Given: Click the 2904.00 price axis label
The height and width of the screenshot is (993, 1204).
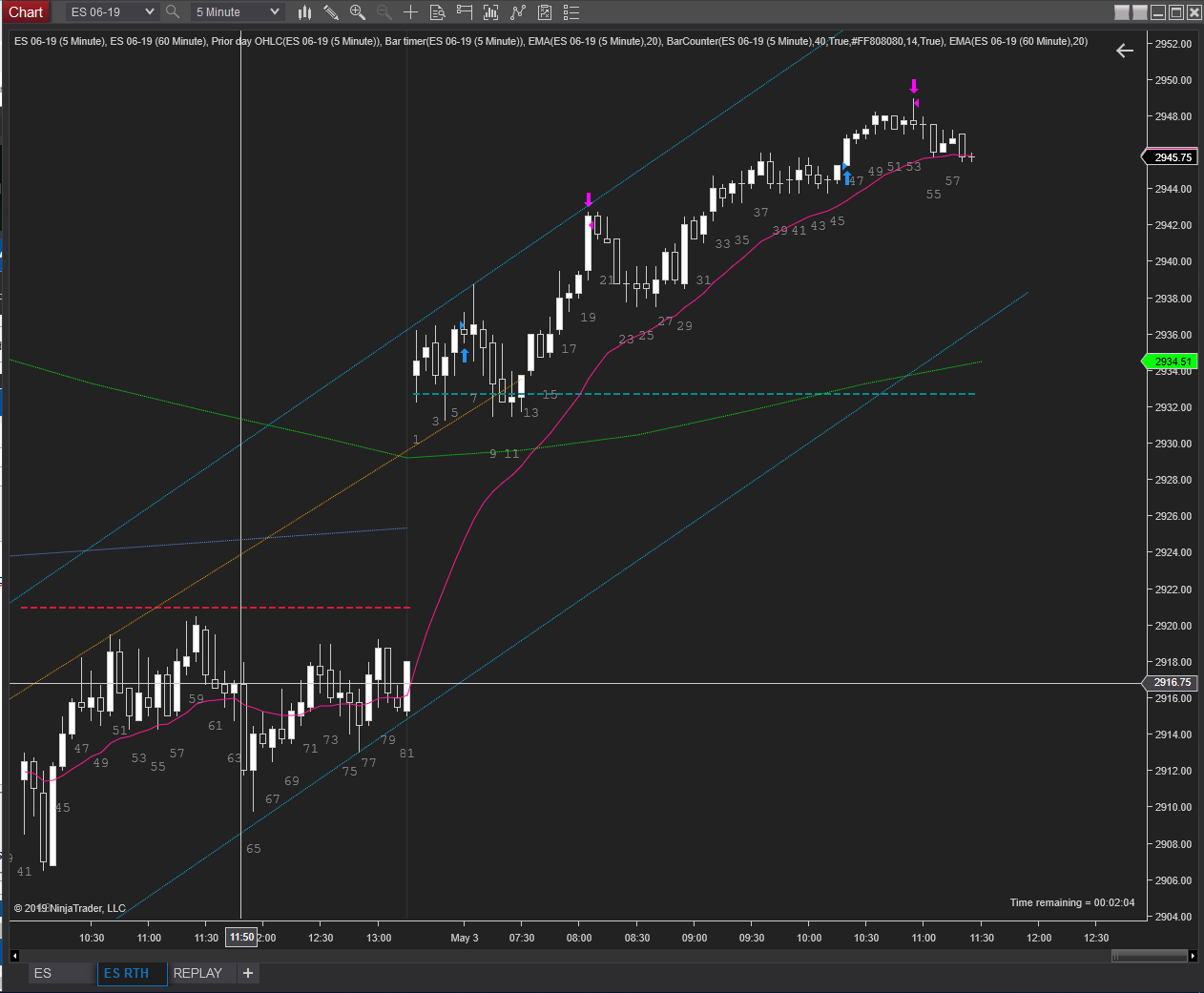Looking at the screenshot, I should pyautogui.click(x=1173, y=917).
